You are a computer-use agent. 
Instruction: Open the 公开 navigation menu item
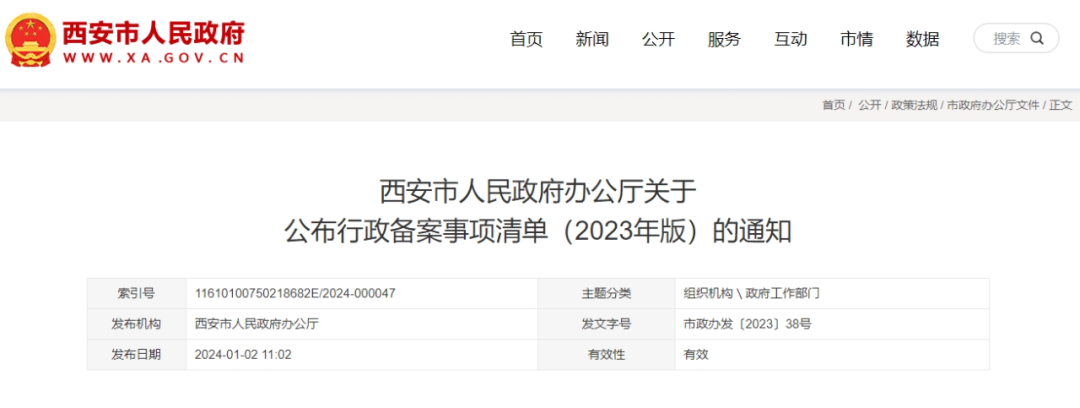pyautogui.click(x=658, y=39)
